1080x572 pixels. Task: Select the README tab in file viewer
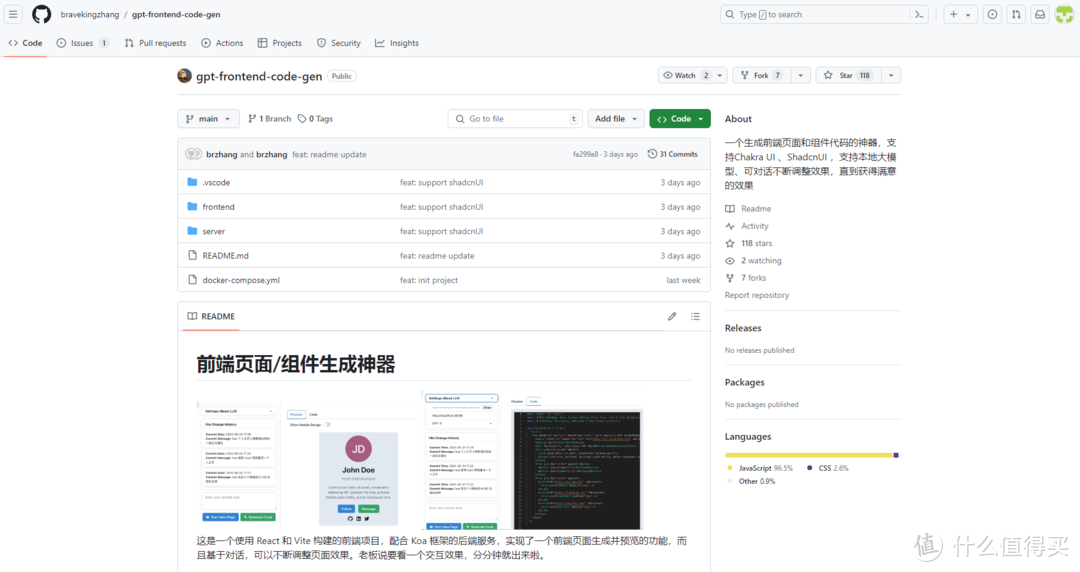pos(211,316)
